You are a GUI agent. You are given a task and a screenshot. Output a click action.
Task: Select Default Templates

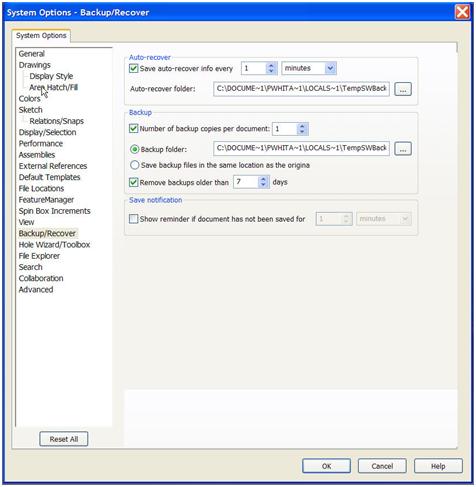click(x=49, y=177)
